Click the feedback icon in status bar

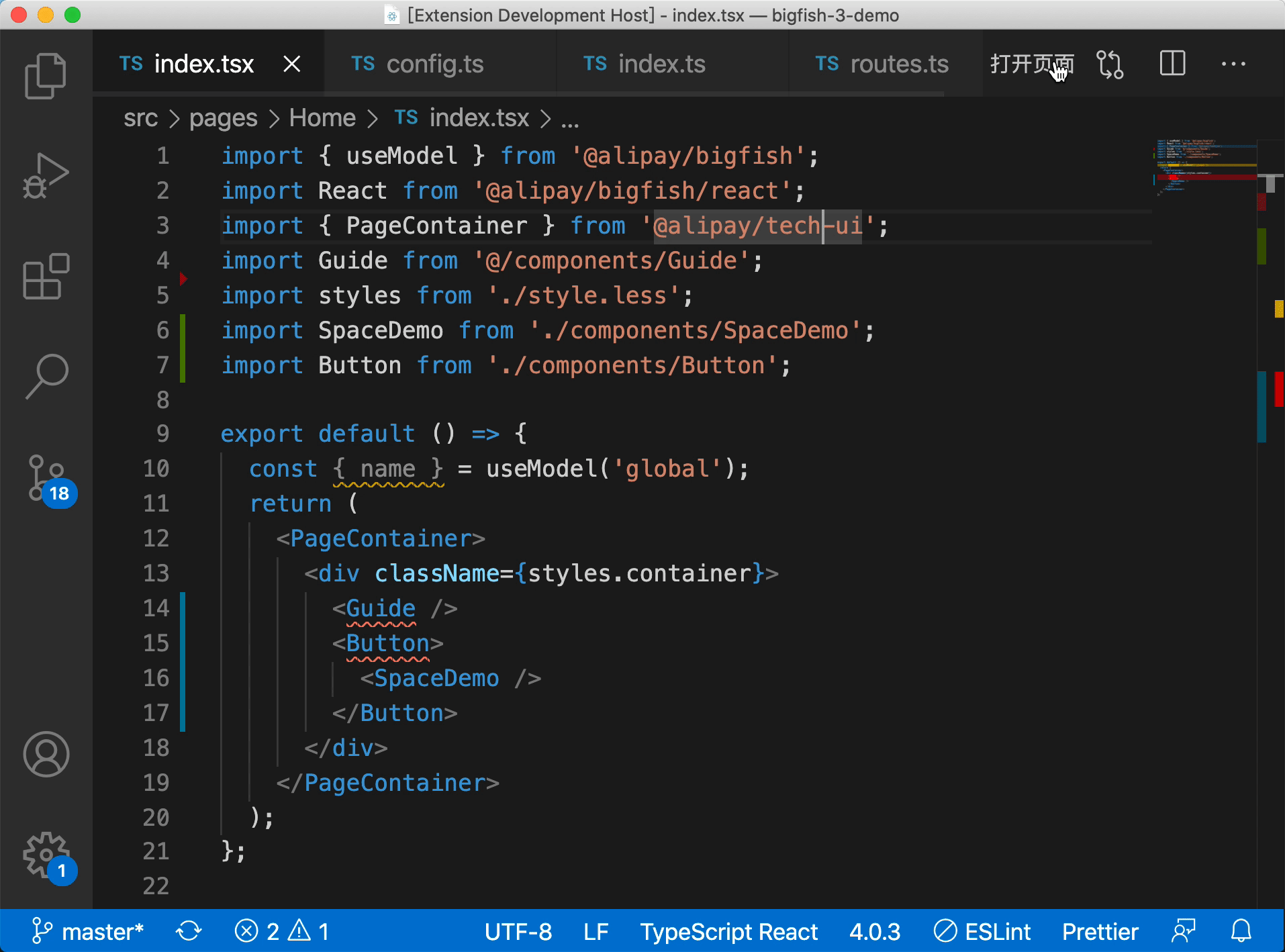point(1184,931)
